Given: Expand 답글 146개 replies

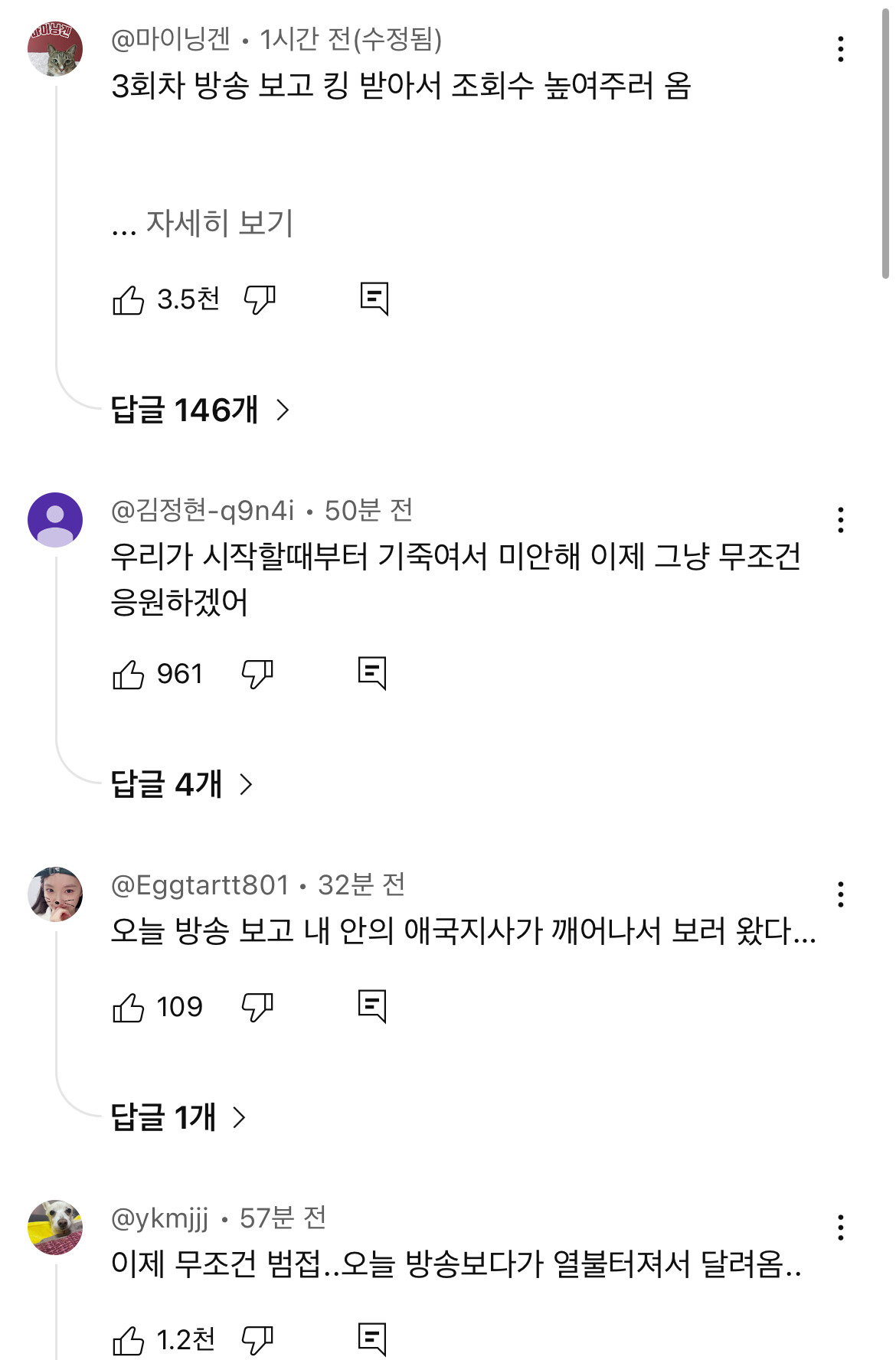Looking at the screenshot, I should point(201,410).
